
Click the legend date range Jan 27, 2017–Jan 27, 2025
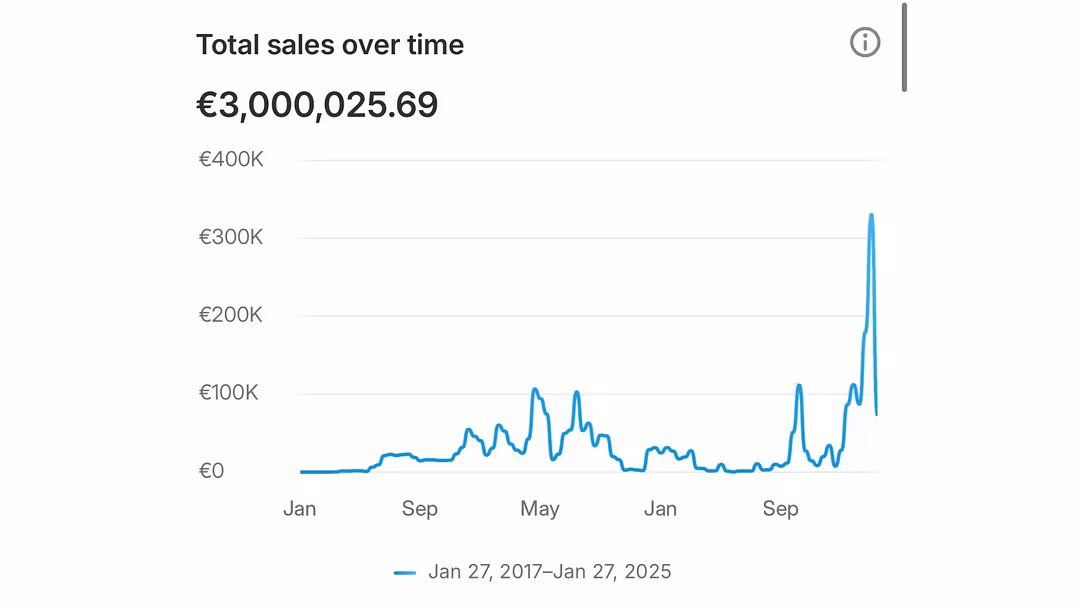pos(549,572)
